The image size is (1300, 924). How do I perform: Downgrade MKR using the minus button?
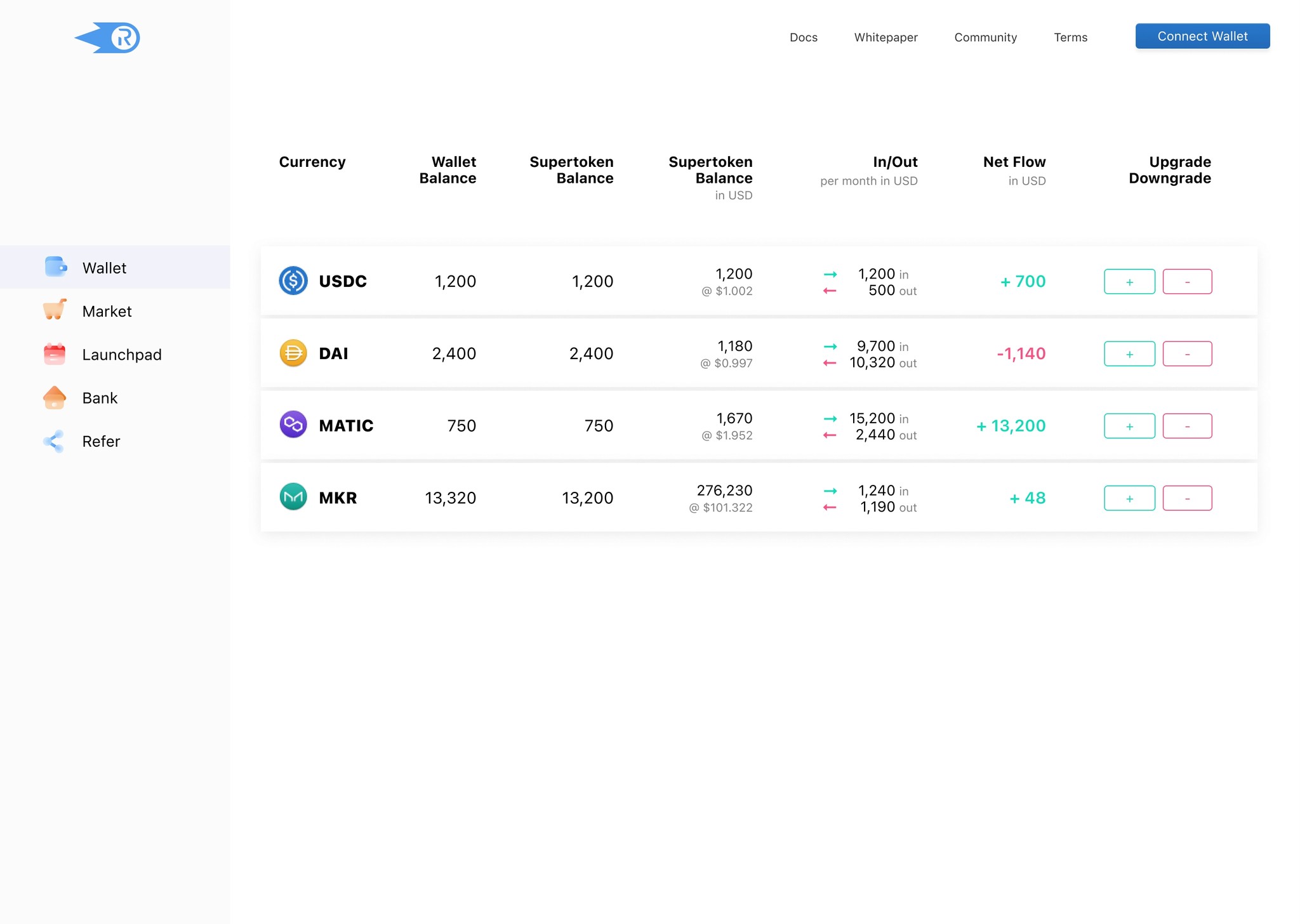tap(1187, 498)
